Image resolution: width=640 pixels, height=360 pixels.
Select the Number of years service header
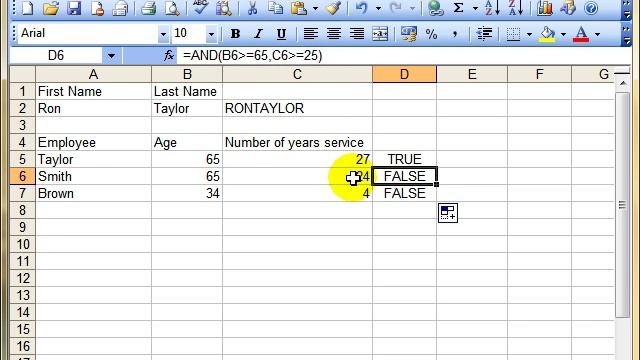tap(297, 142)
